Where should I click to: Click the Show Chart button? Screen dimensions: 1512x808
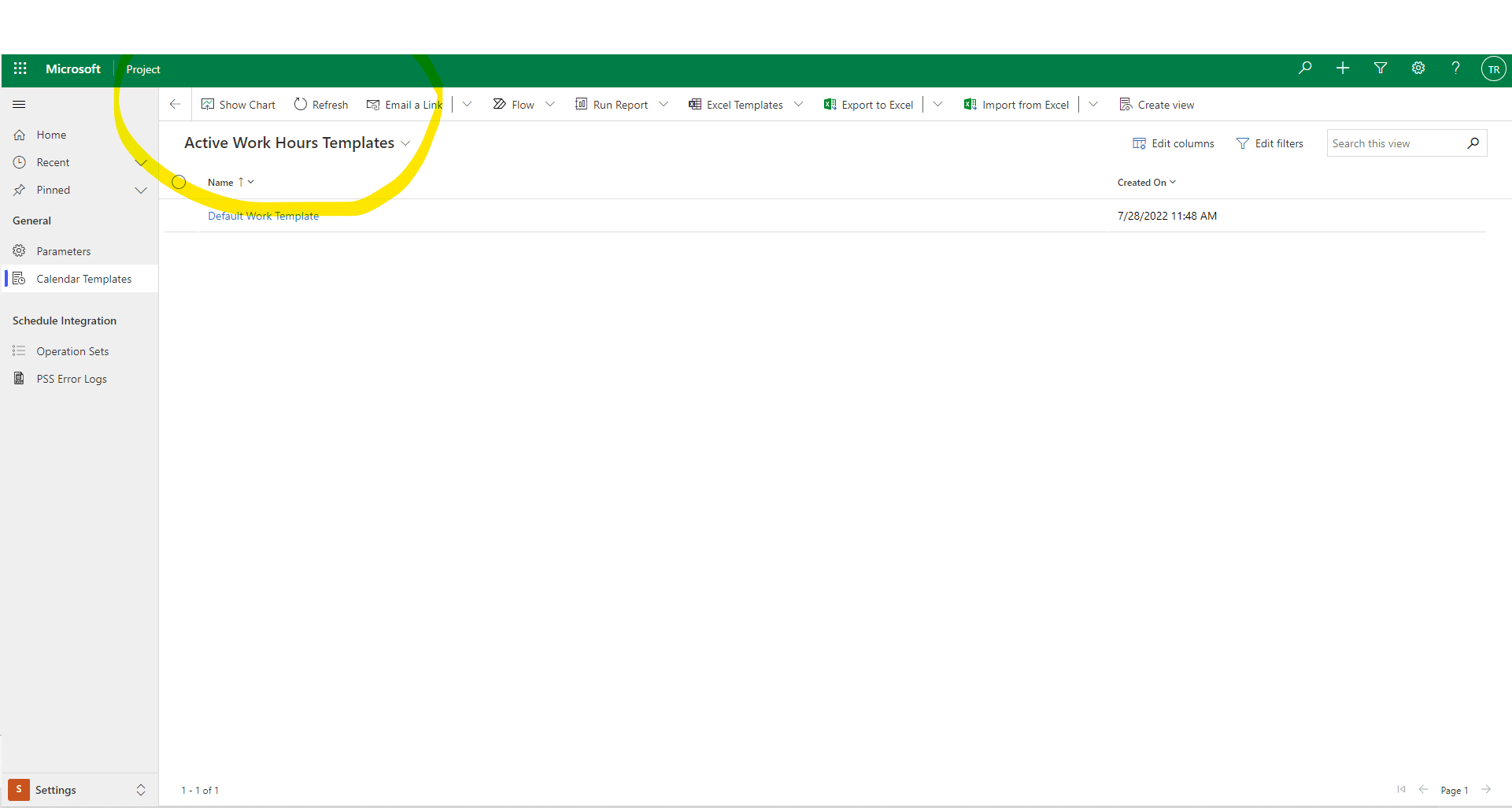[x=238, y=105]
